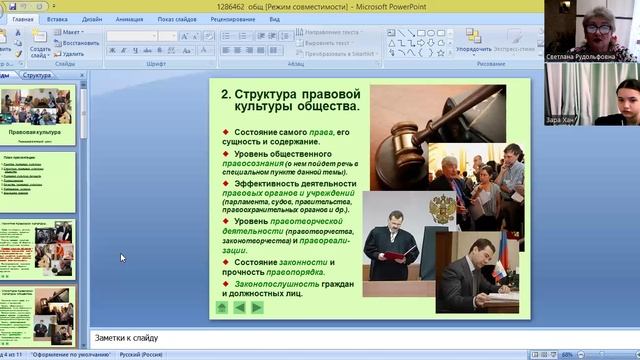Toggle bold Ж formatting
The height and width of the screenshot is (360, 640).
coord(112,51)
